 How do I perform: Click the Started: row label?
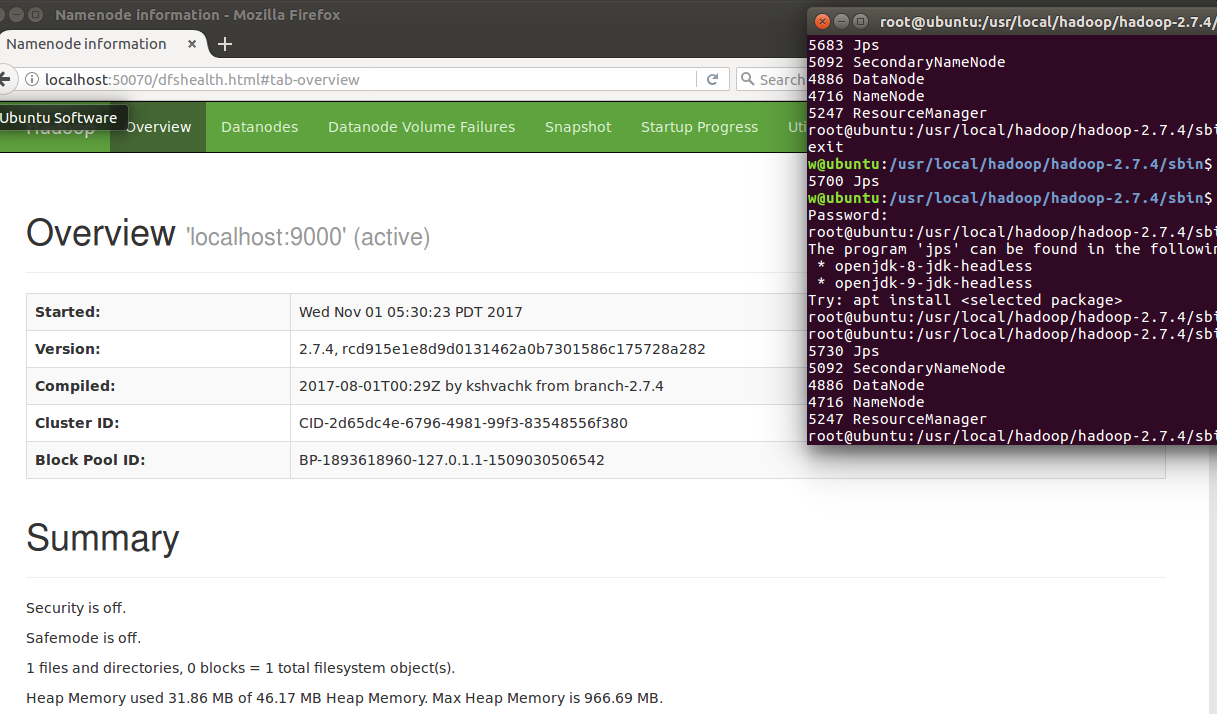(x=68, y=312)
